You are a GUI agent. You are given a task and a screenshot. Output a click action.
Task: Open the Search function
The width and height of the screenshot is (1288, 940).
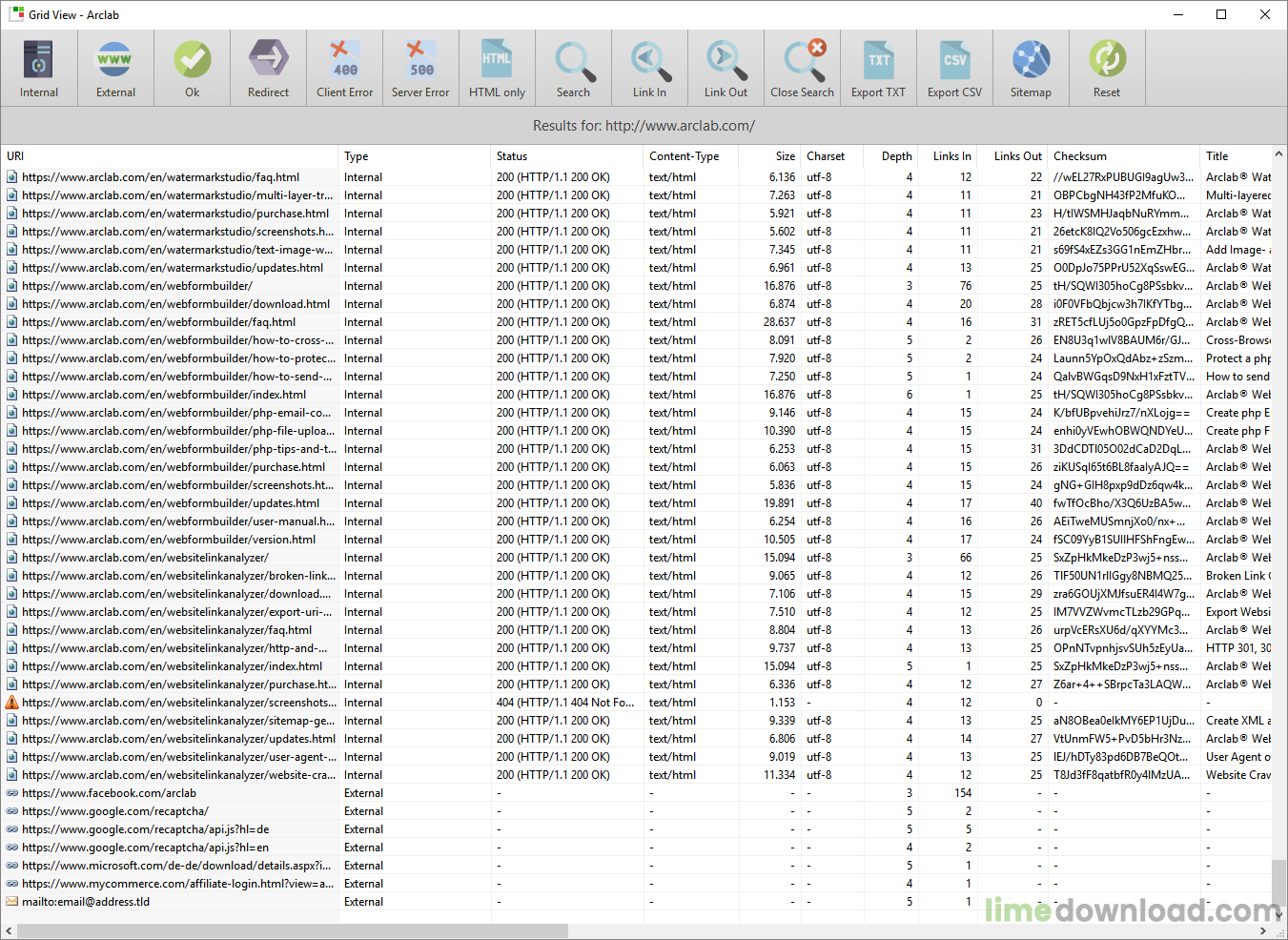pyautogui.click(x=573, y=67)
